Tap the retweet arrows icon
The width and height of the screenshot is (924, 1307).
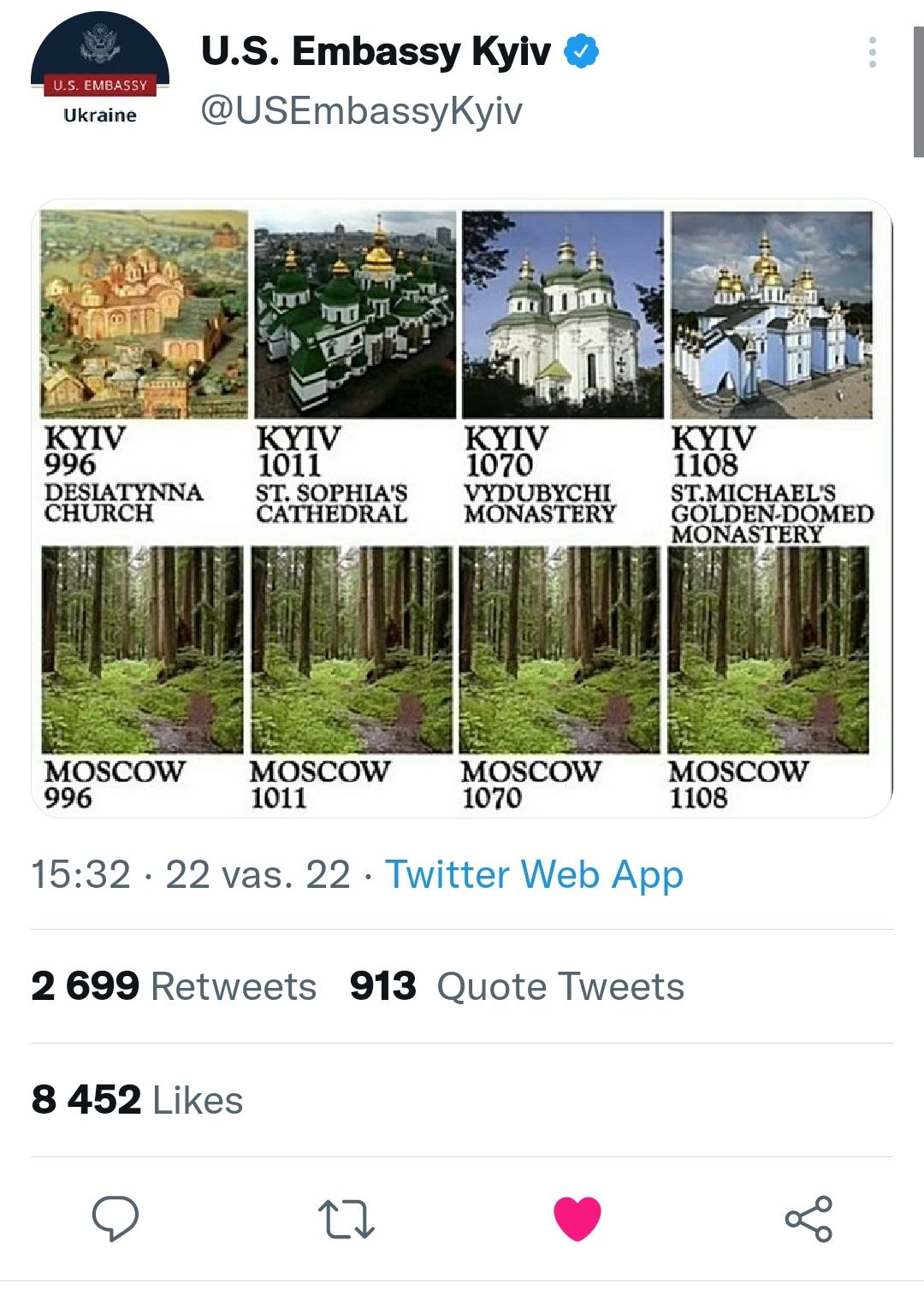point(346,1219)
